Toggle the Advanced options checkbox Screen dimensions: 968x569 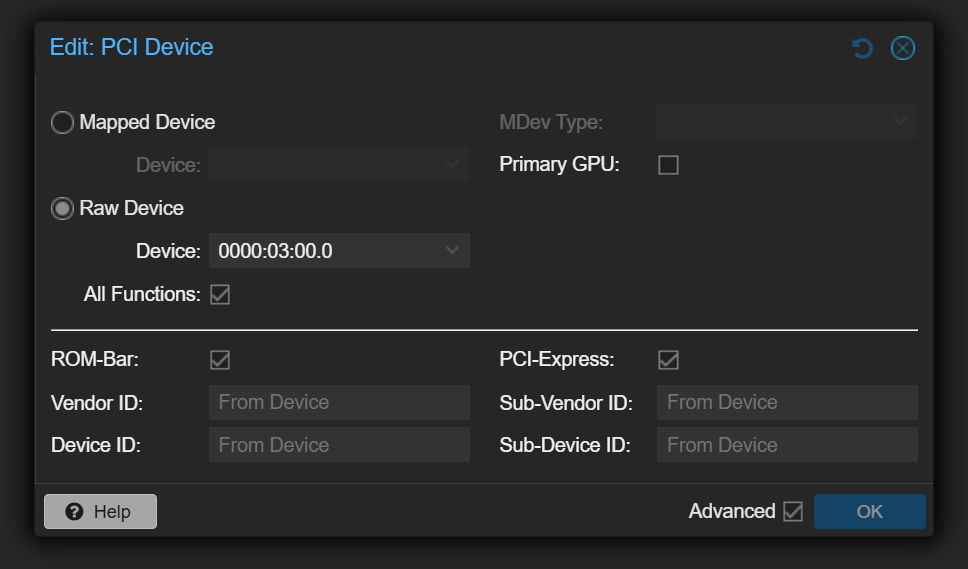[793, 512]
